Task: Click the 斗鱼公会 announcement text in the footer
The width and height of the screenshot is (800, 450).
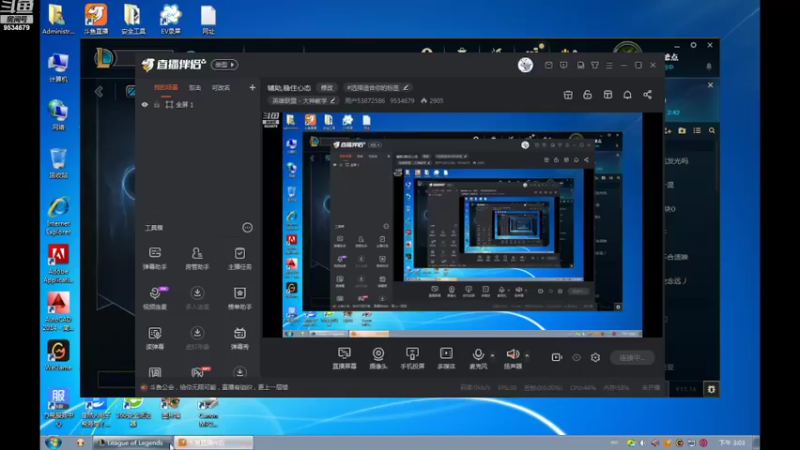Action: click(218, 387)
